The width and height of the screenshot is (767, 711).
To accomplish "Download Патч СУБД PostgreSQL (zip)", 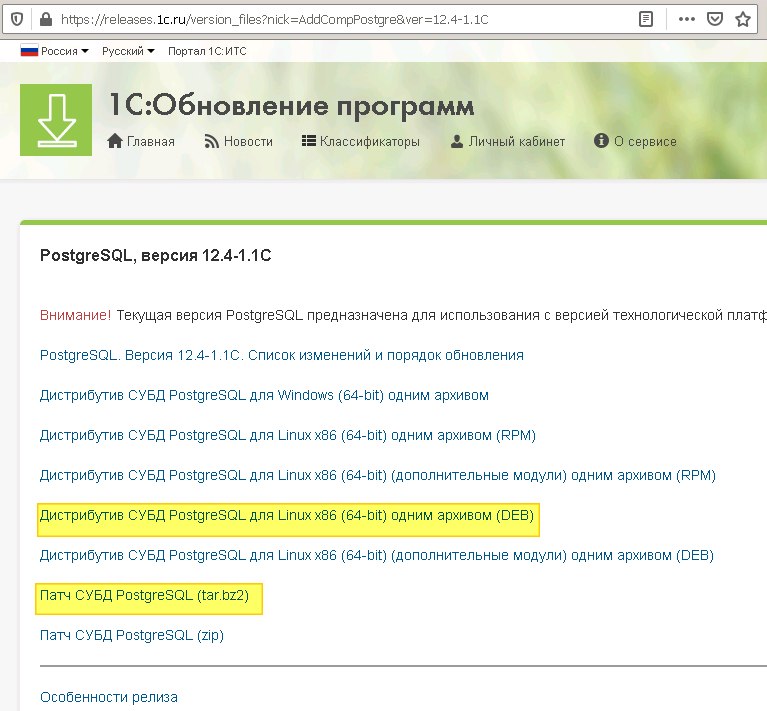I will tap(132, 636).
